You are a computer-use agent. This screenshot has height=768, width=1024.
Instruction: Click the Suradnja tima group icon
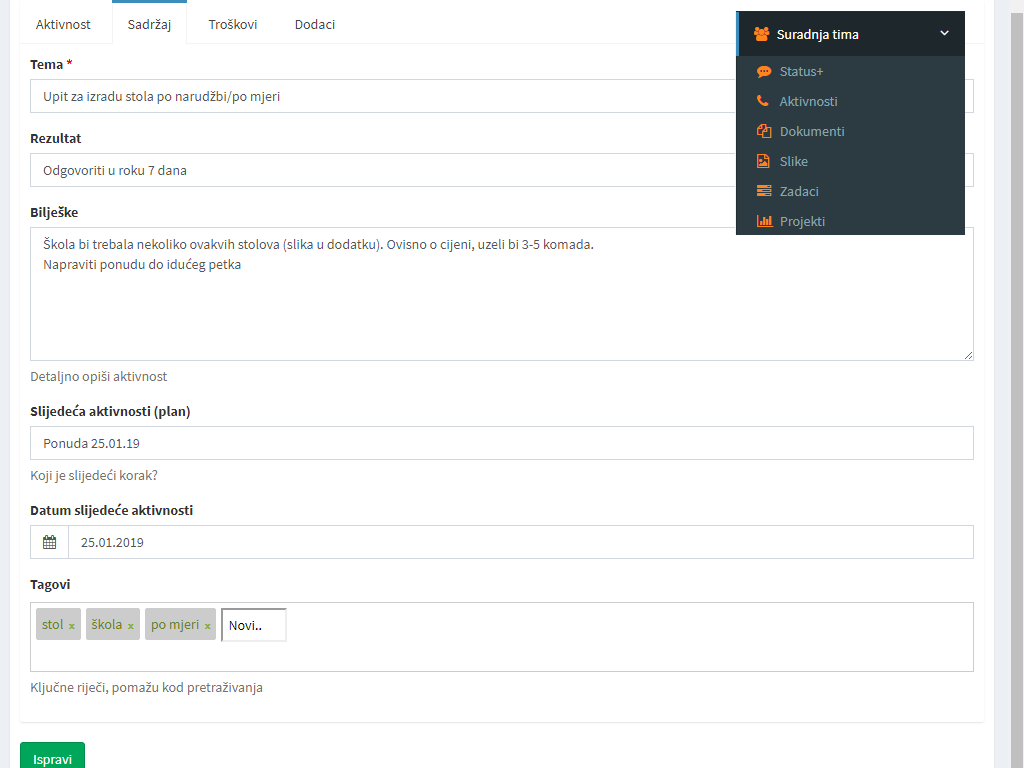tap(761, 34)
